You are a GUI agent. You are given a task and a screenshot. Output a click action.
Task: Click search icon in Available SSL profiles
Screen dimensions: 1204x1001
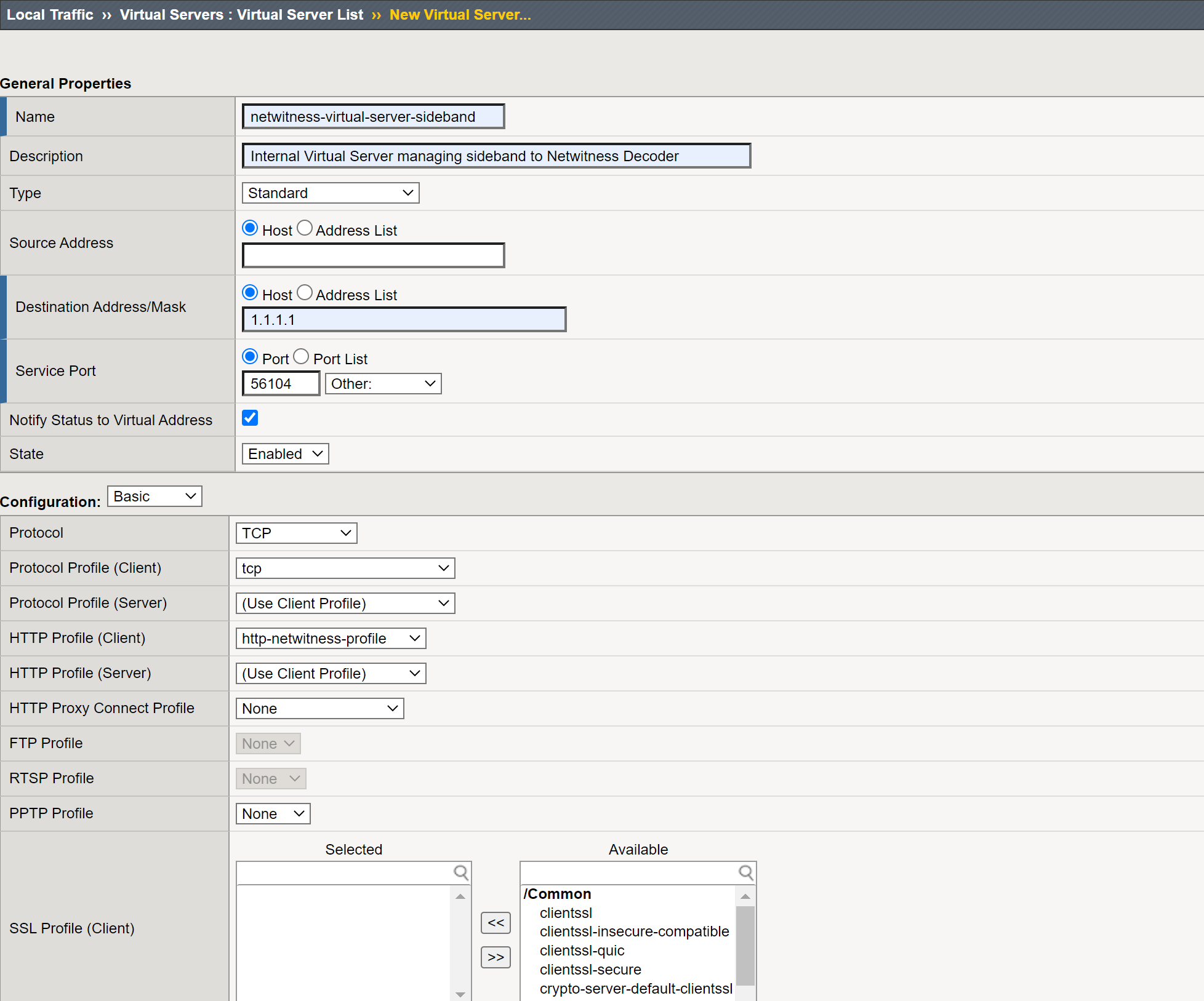pos(745,872)
